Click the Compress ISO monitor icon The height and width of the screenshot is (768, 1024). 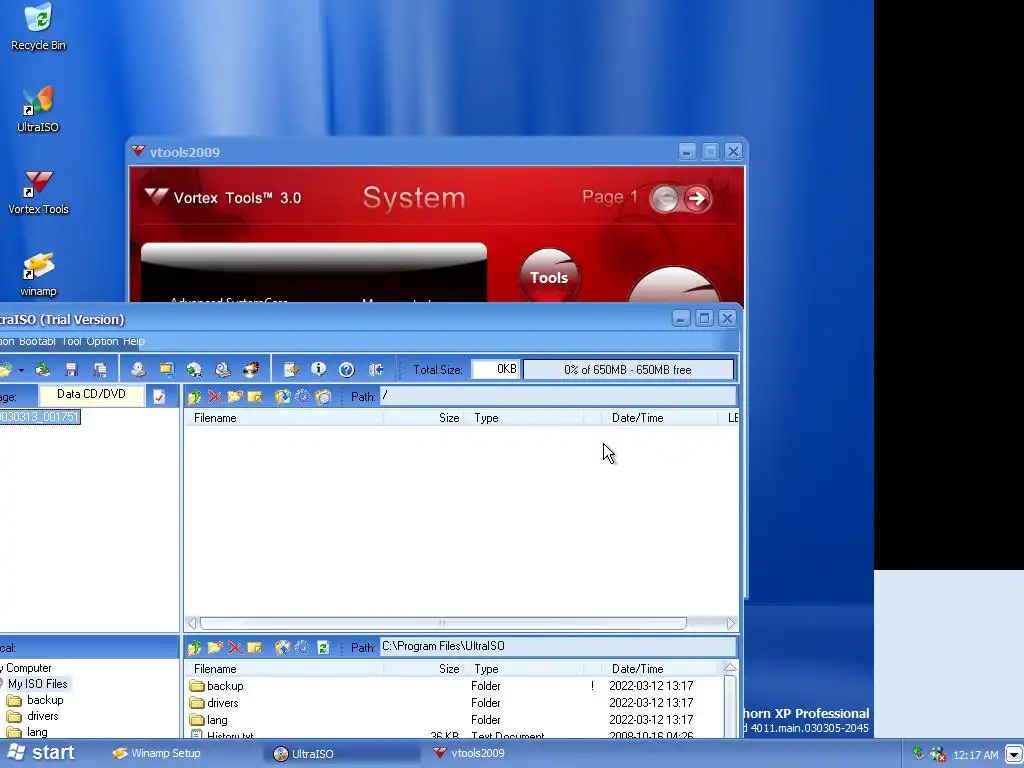167,370
